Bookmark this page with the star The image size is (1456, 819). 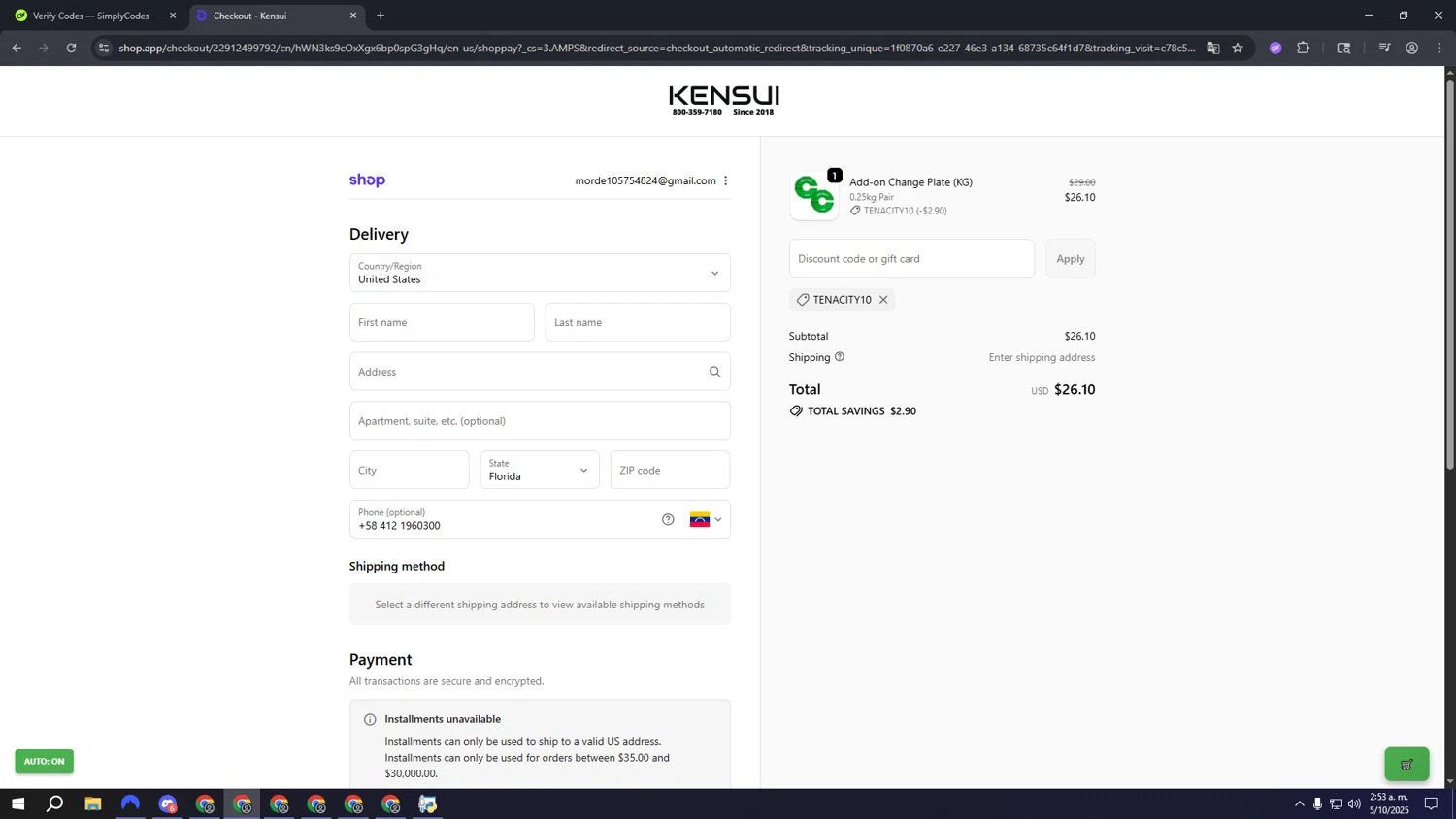[1238, 48]
